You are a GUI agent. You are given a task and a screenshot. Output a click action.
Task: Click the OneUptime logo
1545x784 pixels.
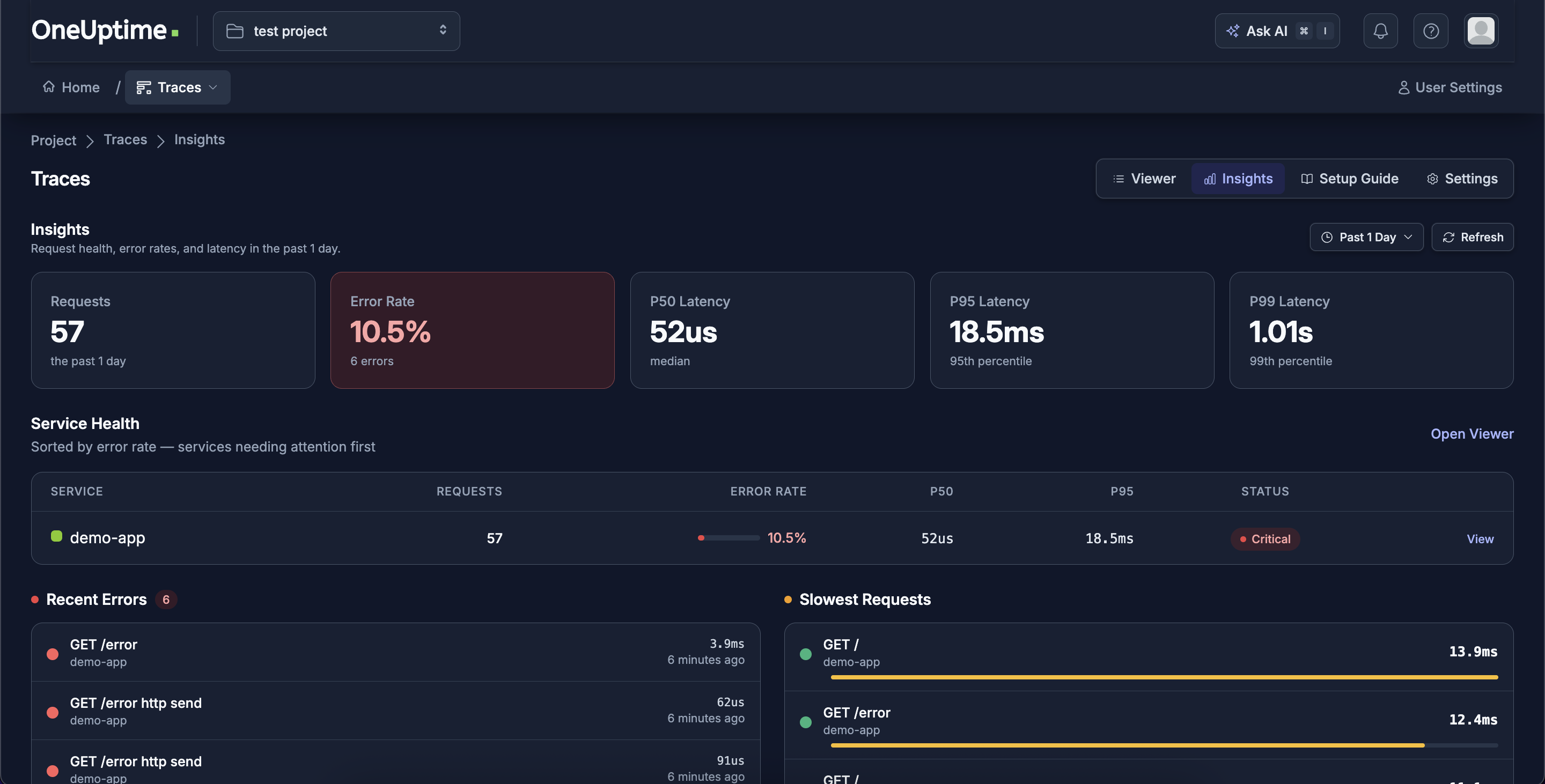tap(105, 31)
